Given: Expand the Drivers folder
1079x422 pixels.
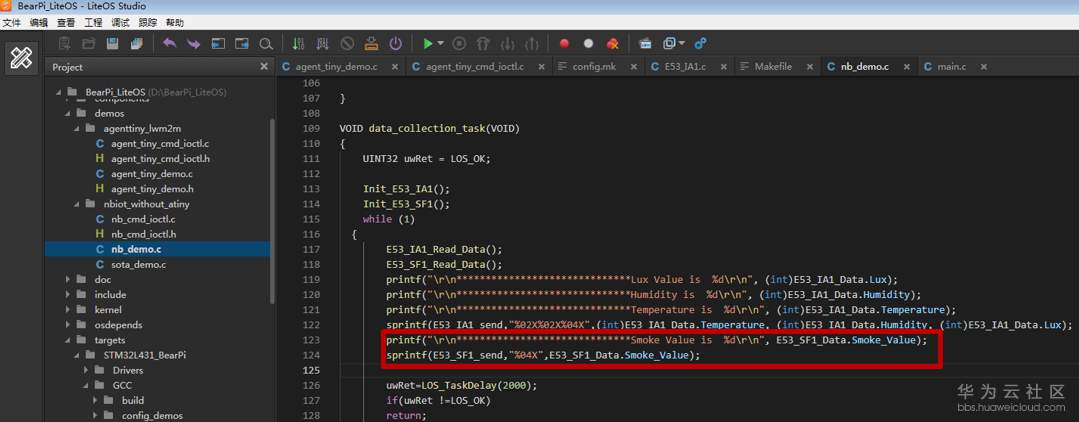Looking at the screenshot, I should (86, 370).
